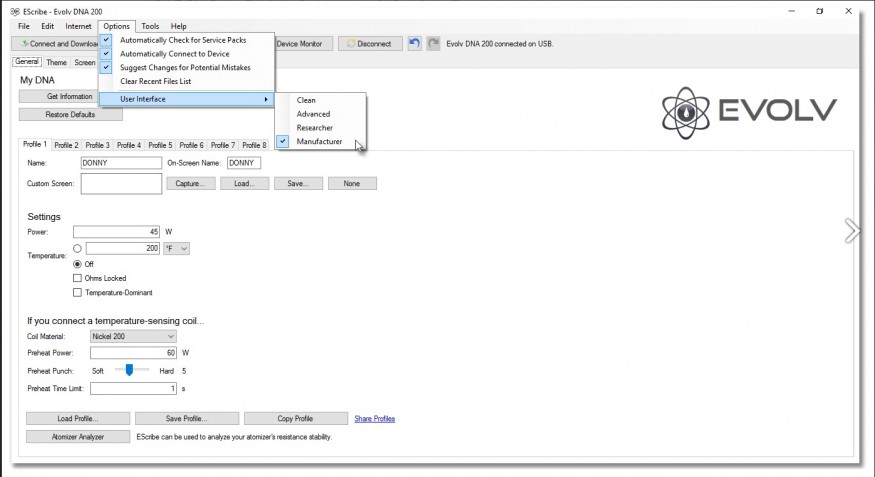Click the Save Profile... button

187,418
